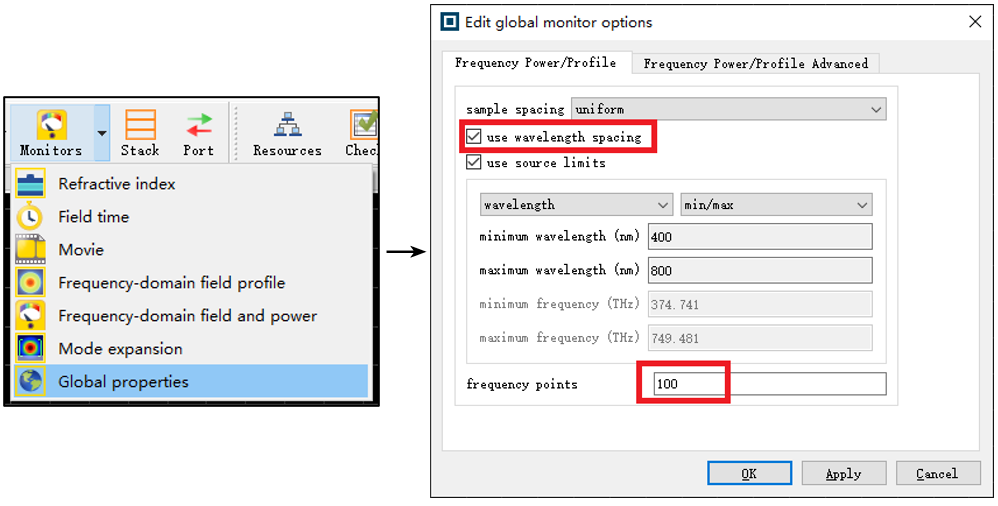Click the Port toolbar icon

pyautogui.click(x=198, y=126)
